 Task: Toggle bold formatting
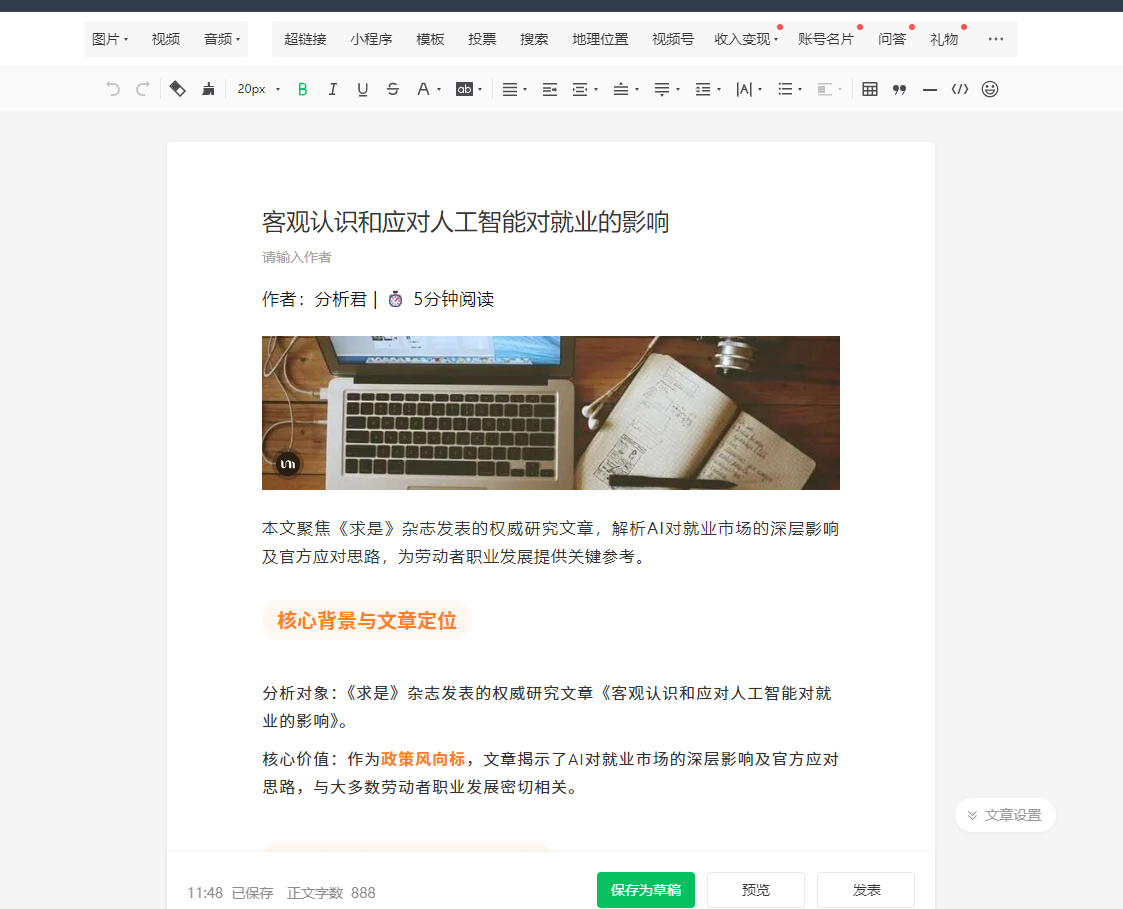click(x=303, y=89)
